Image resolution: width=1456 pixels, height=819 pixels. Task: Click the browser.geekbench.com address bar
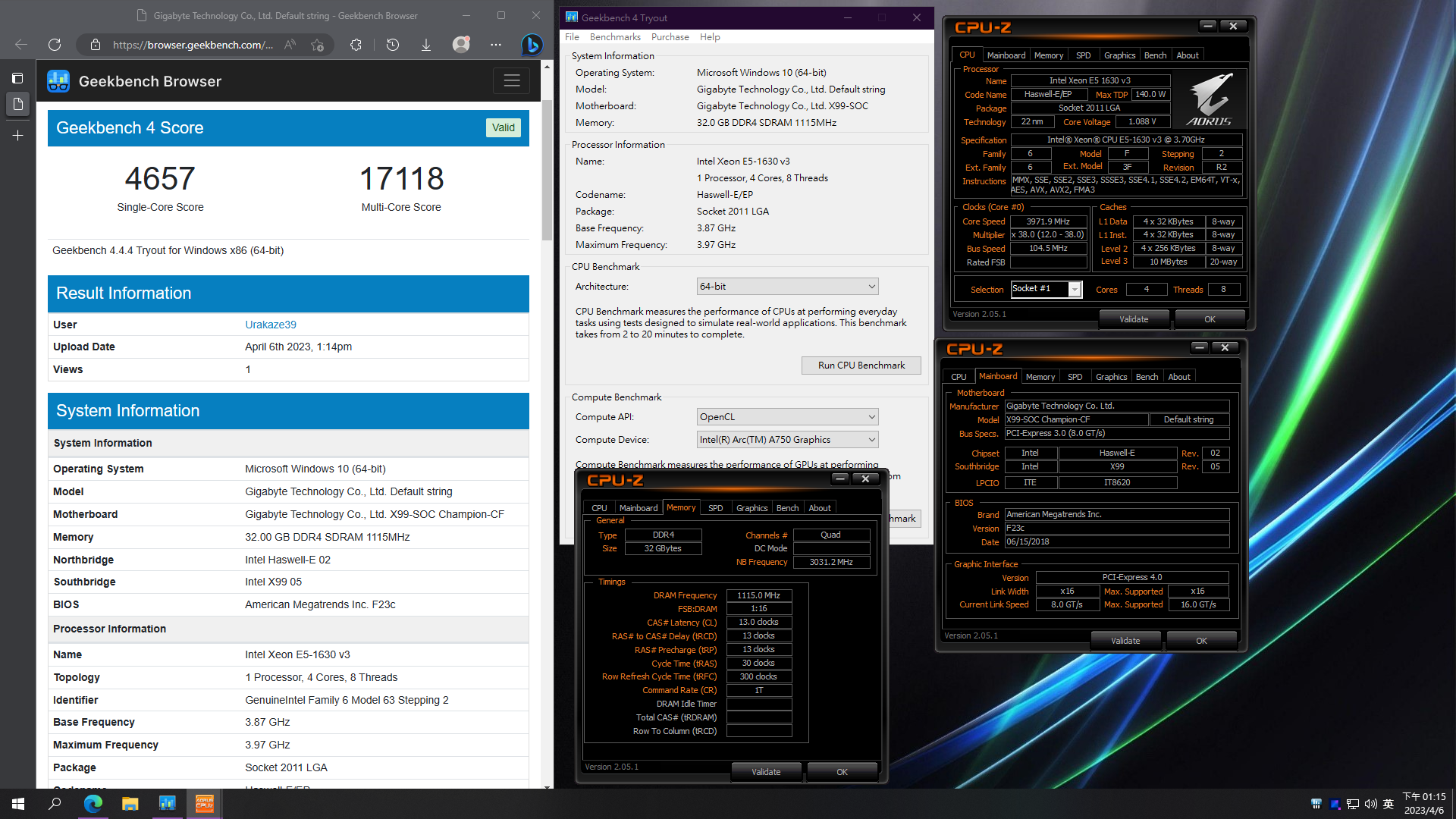click(x=192, y=45)
